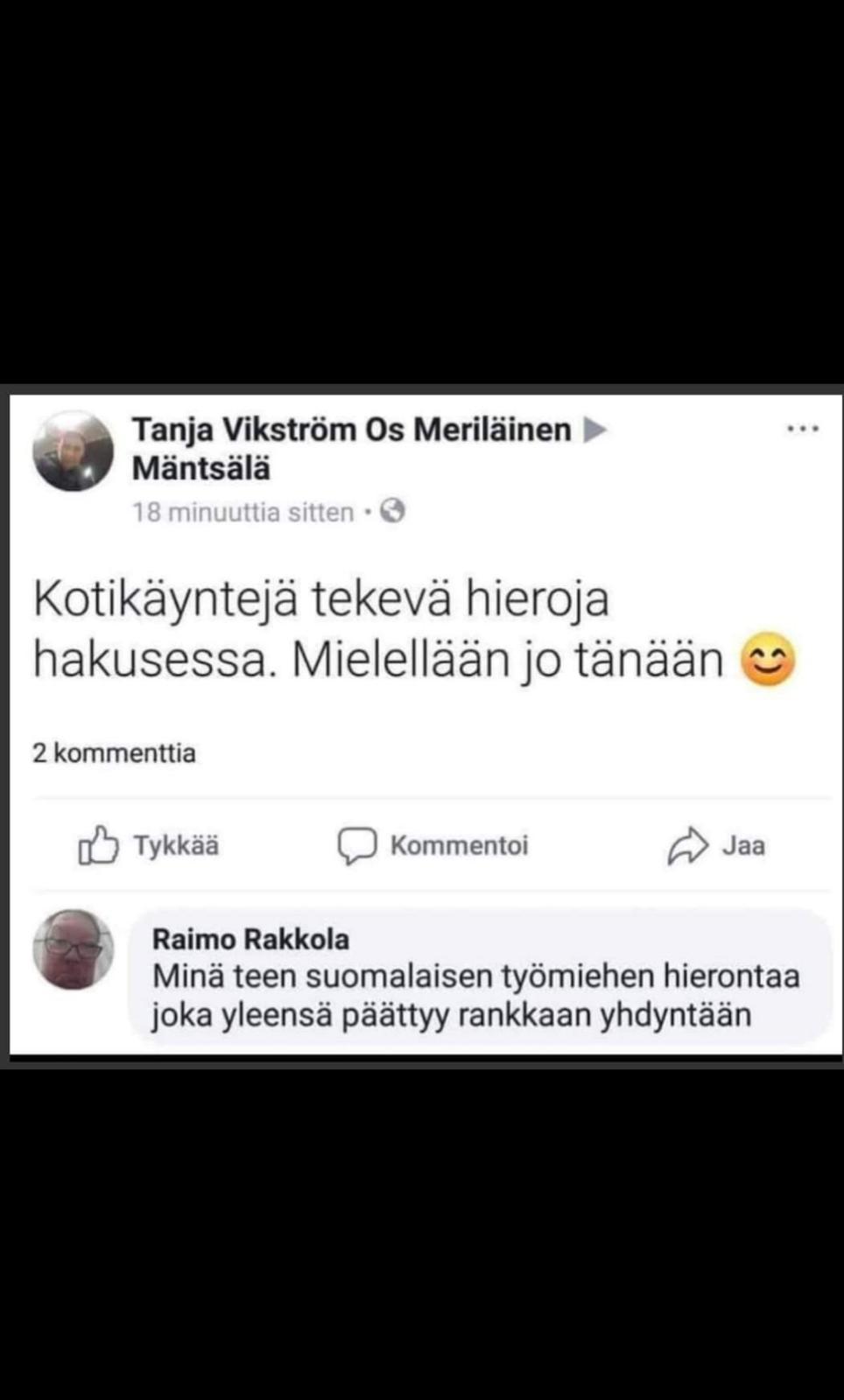Go to the Mäntsälä group link

pos(200,469)
